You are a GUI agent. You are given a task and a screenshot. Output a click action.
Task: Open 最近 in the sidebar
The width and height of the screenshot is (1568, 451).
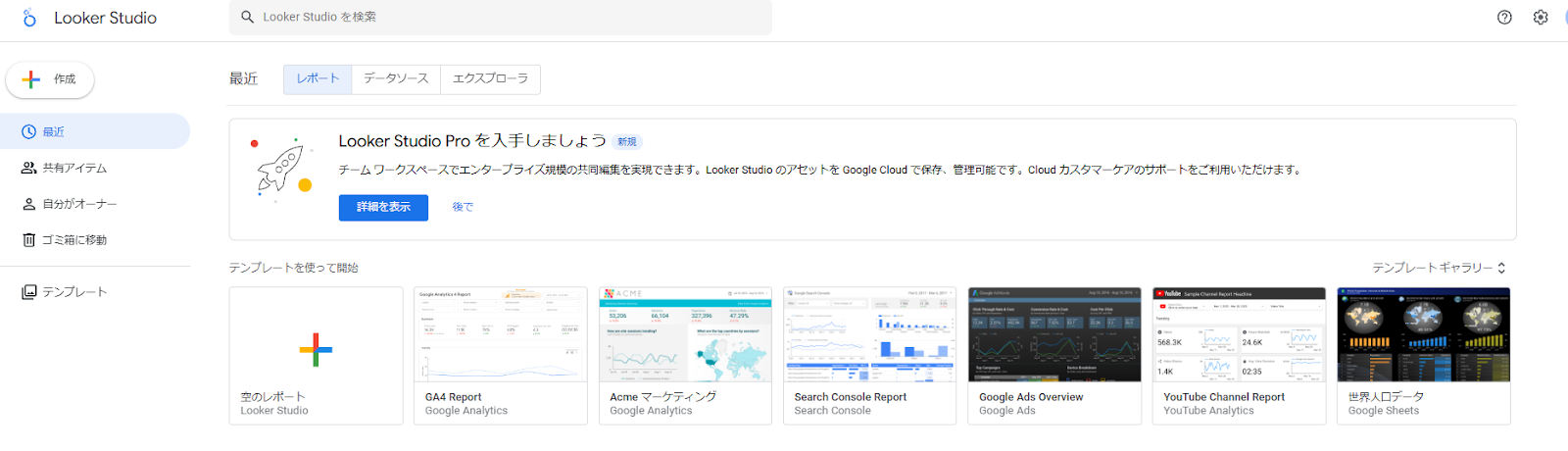click(95, 131)
